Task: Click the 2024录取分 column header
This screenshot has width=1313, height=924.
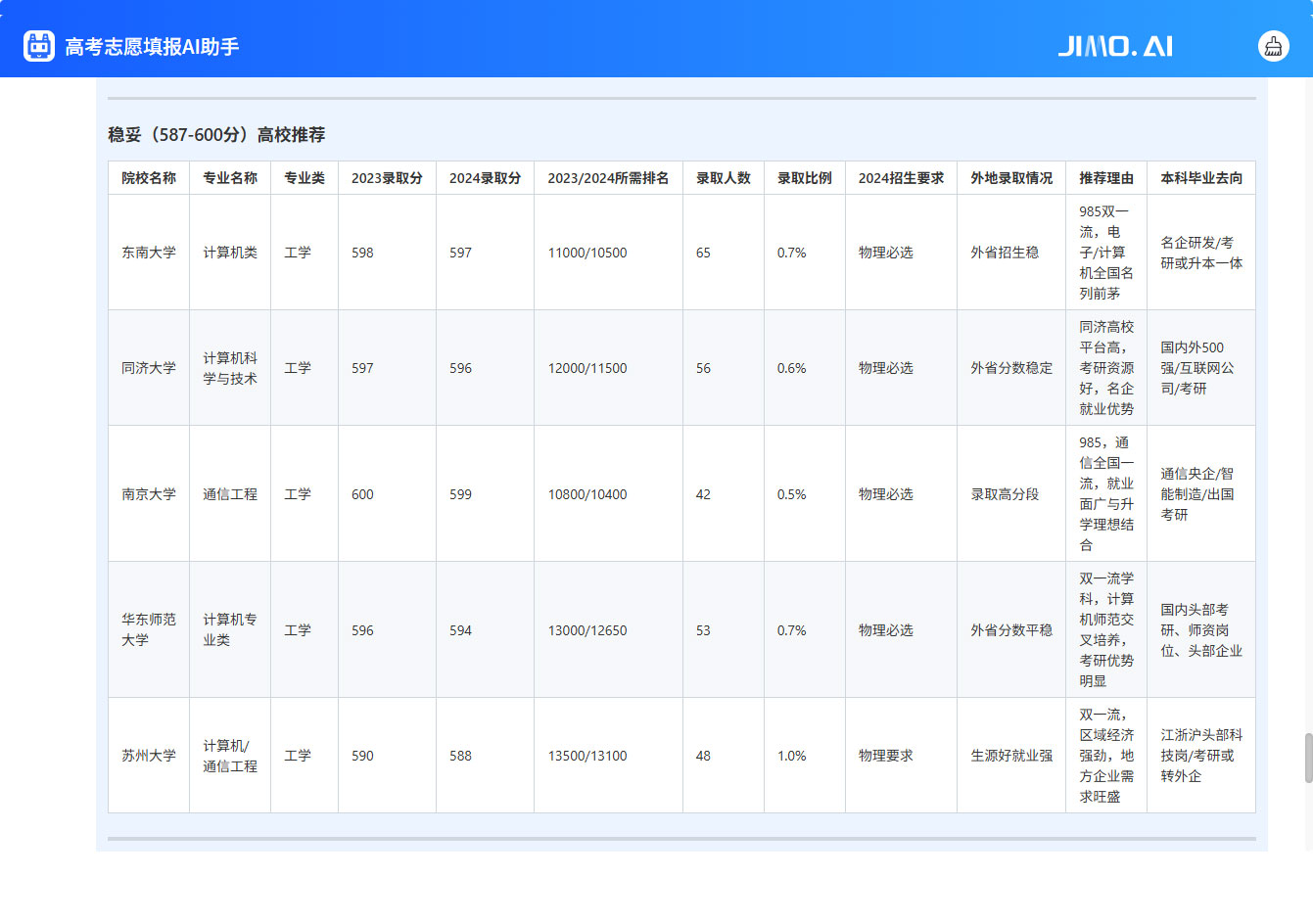Action: (485, 178)
